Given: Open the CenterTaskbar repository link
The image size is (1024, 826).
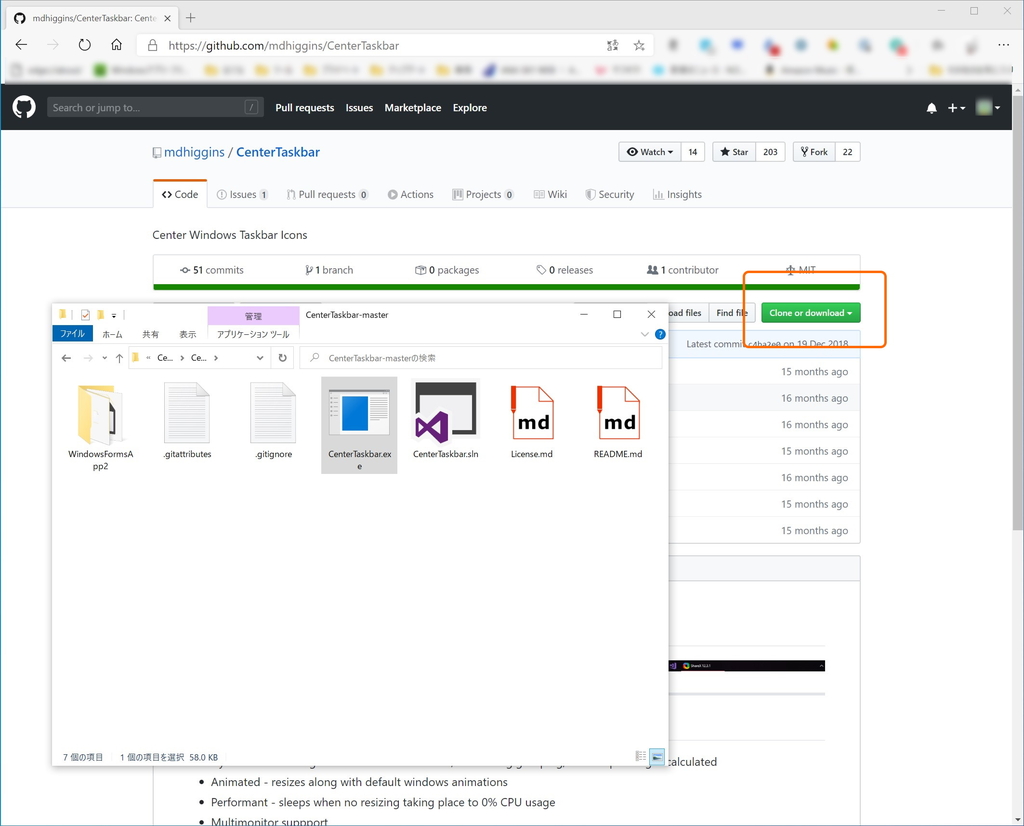Looking at the screenshot, I should point(278,152).
